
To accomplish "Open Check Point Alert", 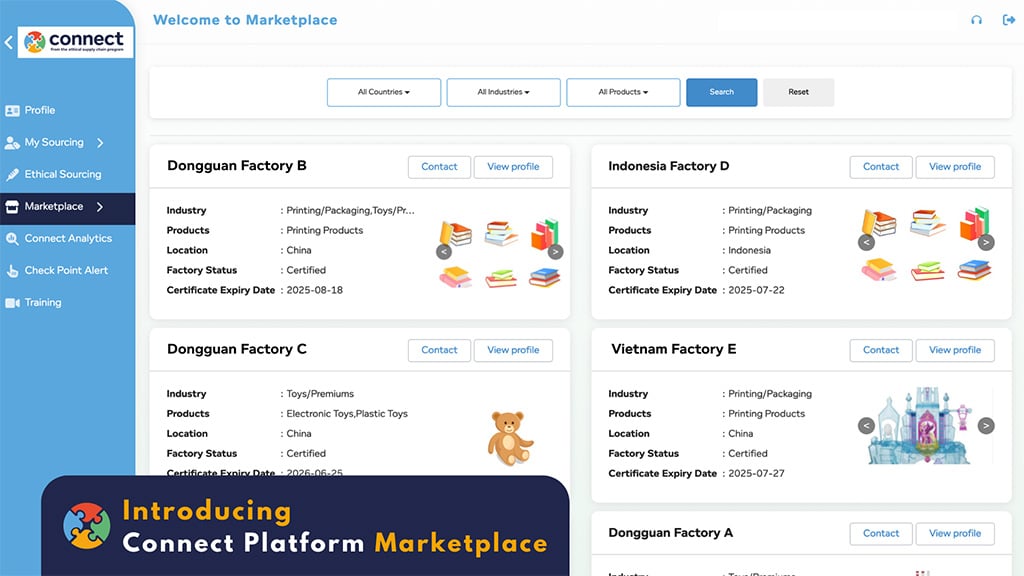I will tap(67, 270).
